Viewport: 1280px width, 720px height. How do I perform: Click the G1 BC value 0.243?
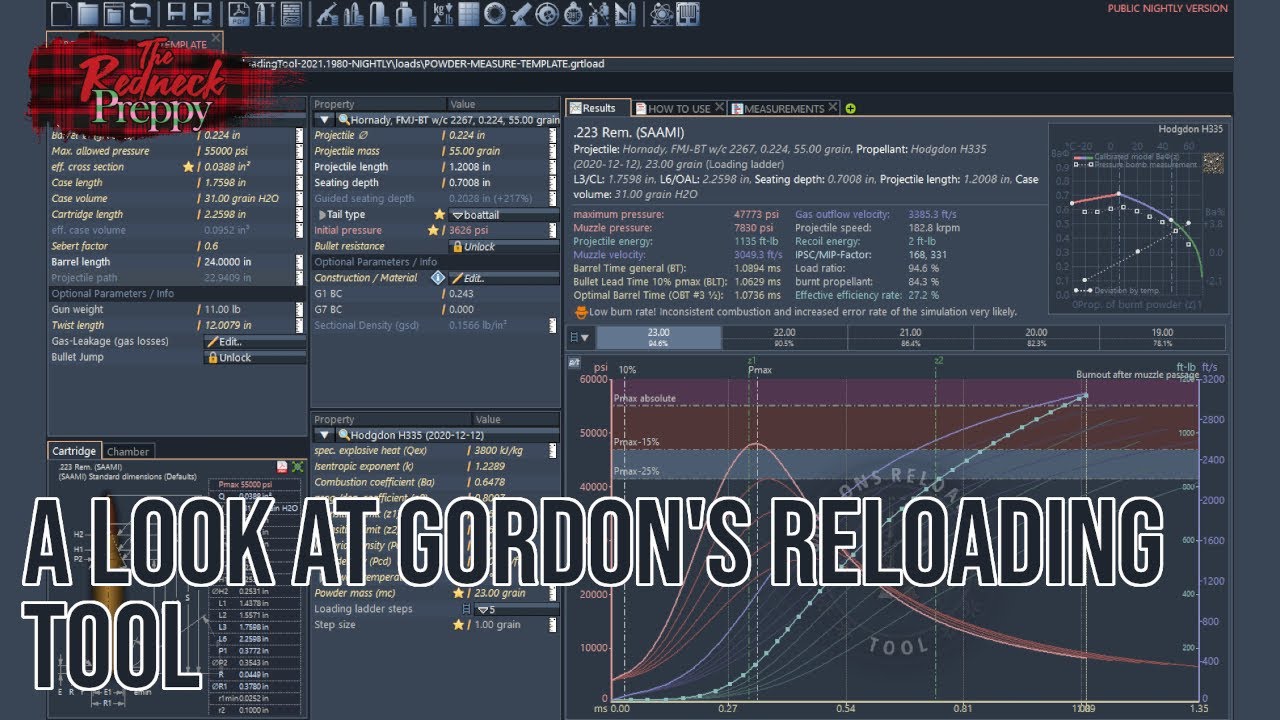coord(461,294)
